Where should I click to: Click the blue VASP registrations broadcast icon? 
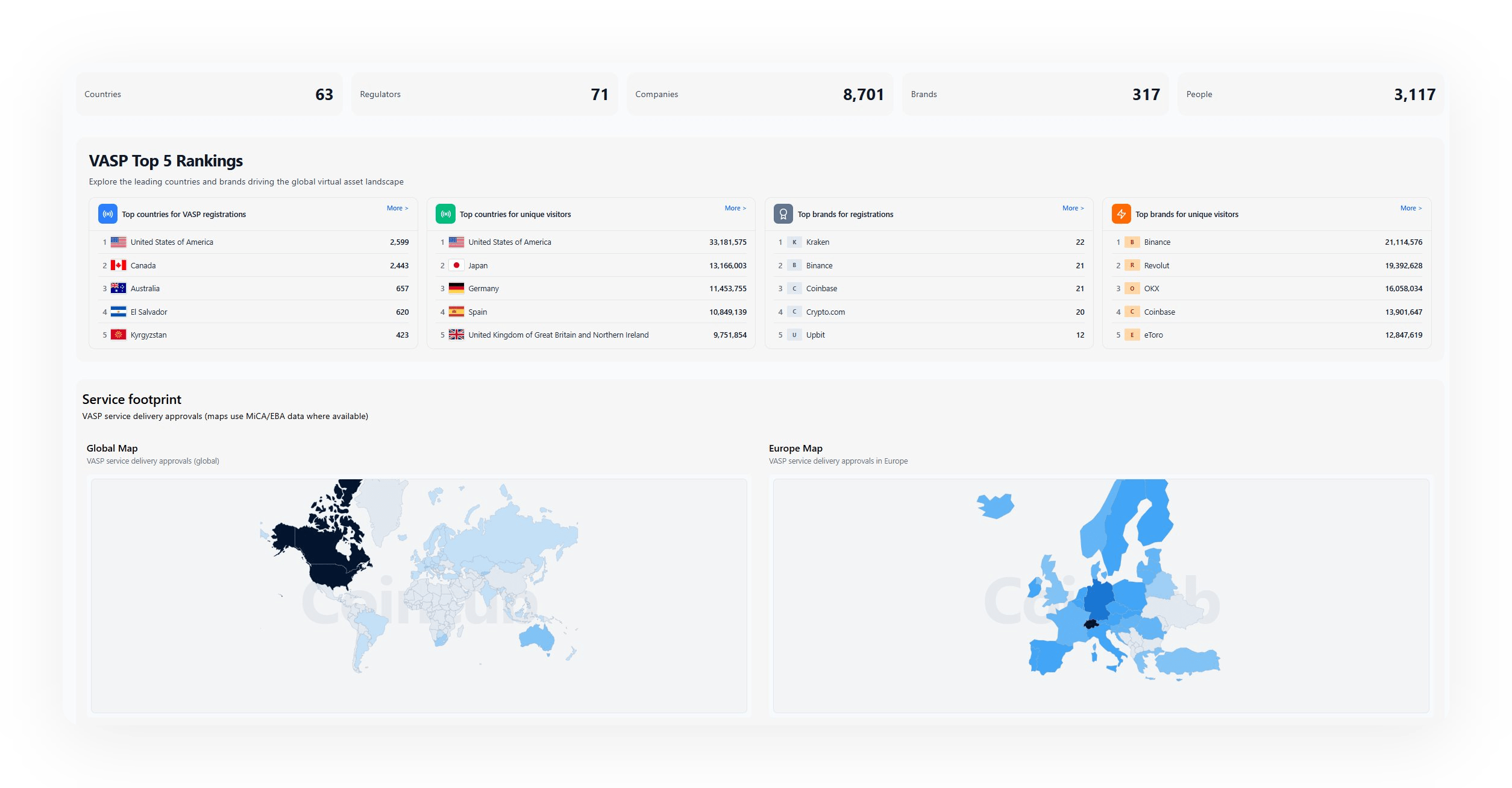(108, 214)
